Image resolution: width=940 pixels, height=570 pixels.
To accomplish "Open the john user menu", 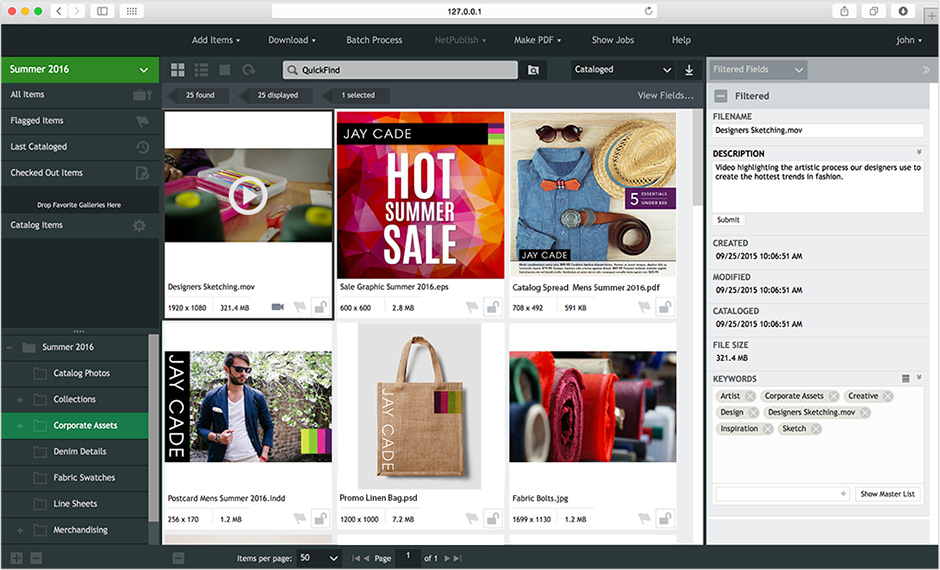I will [909, 40].
